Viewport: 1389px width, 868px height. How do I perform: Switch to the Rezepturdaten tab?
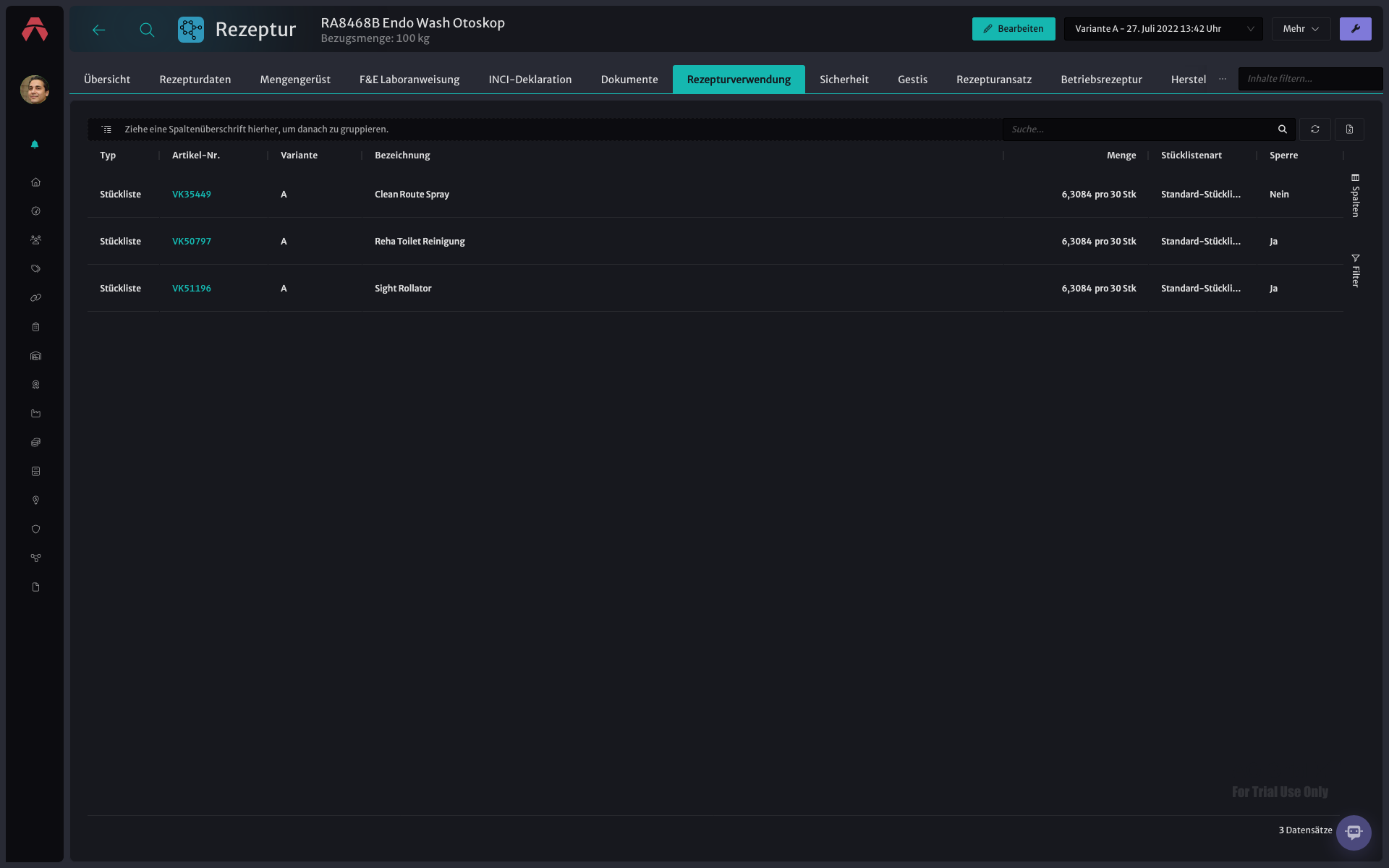[x=195, y=80]
